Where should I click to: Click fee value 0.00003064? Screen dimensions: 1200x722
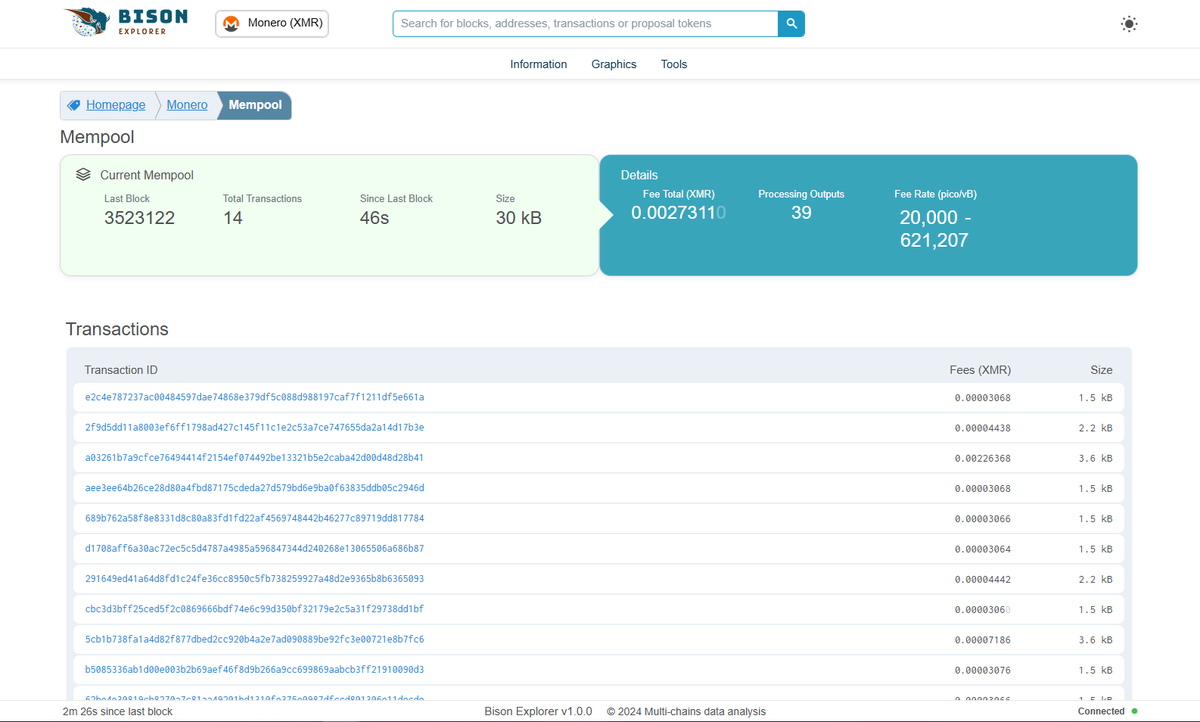point(983,549)
